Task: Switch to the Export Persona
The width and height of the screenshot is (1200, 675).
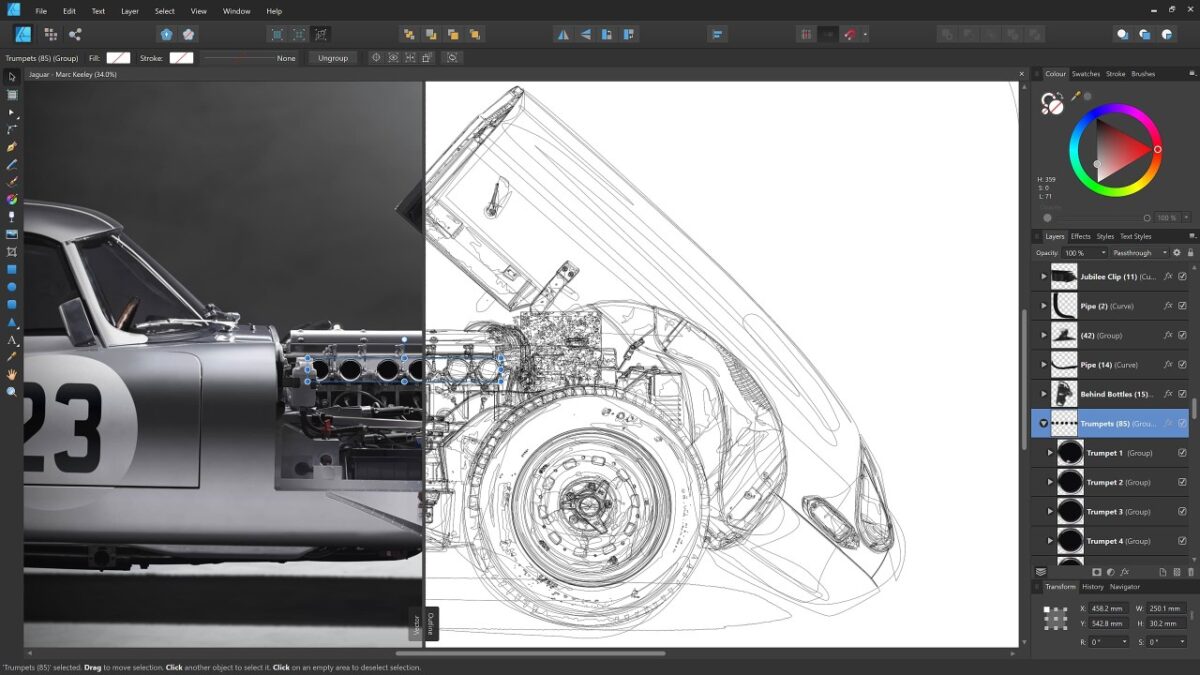Action: 75,34
